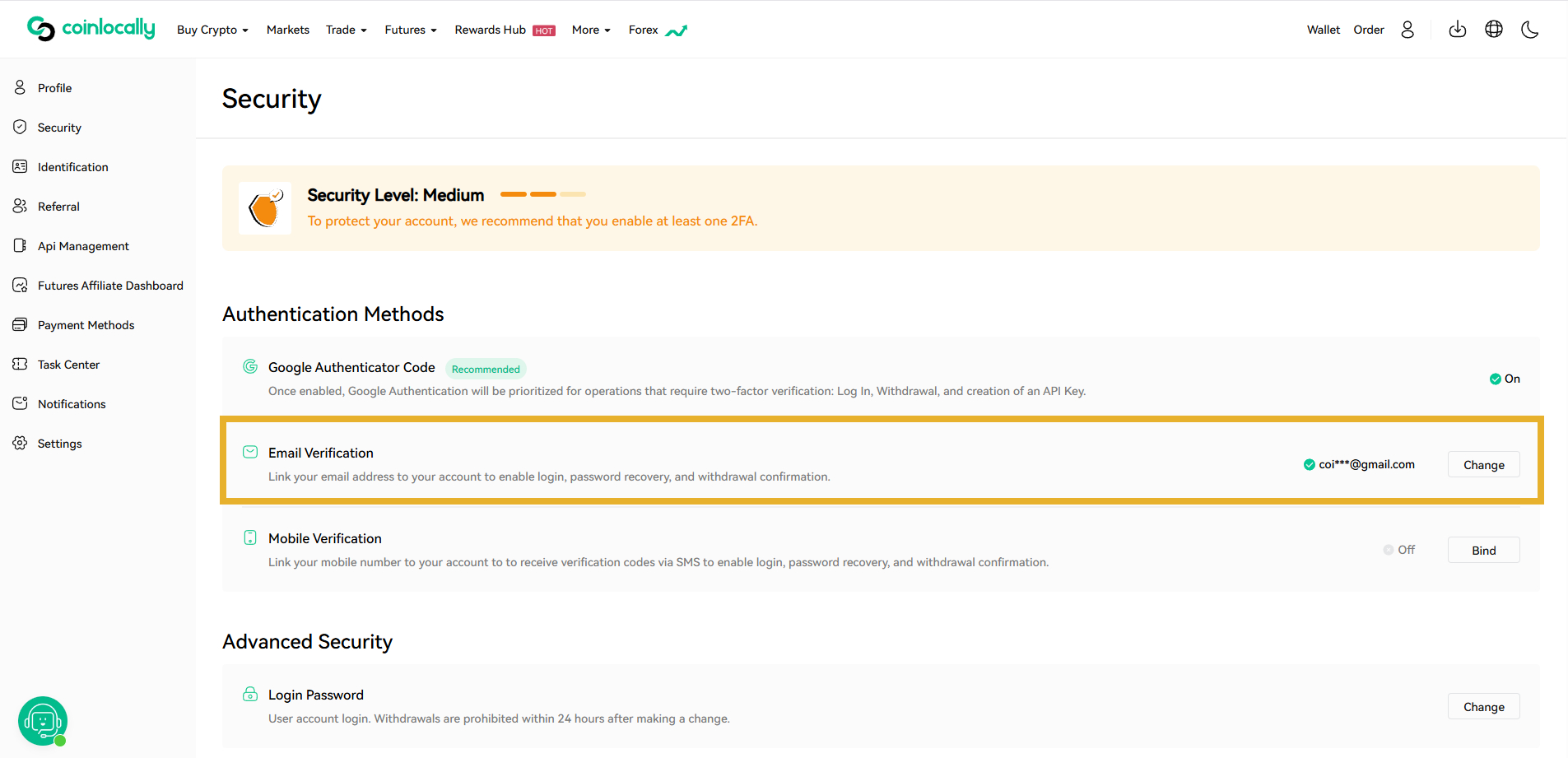Open Payment Methods sidebar link
The width and height of the screenshot is (1568, 758).
tap(86, 325)
